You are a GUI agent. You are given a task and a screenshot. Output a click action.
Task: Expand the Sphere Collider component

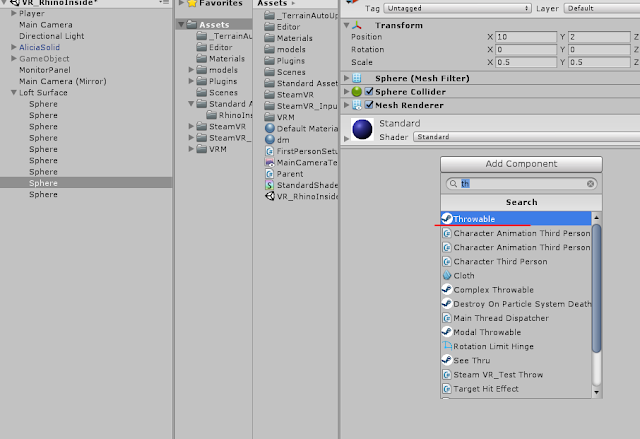click(x=346, y=91)
